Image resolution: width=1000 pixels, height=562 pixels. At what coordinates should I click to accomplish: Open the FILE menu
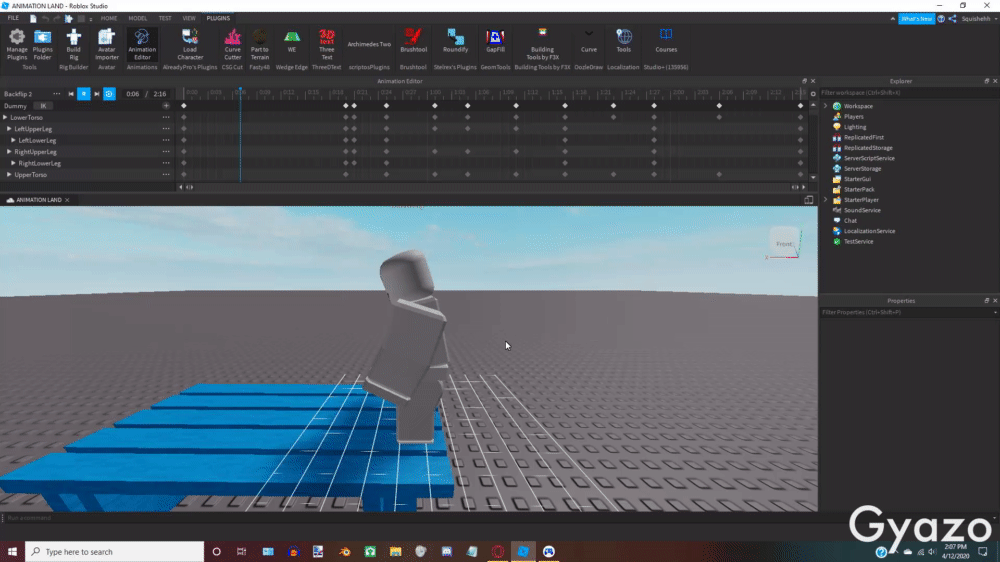(13, 18)
